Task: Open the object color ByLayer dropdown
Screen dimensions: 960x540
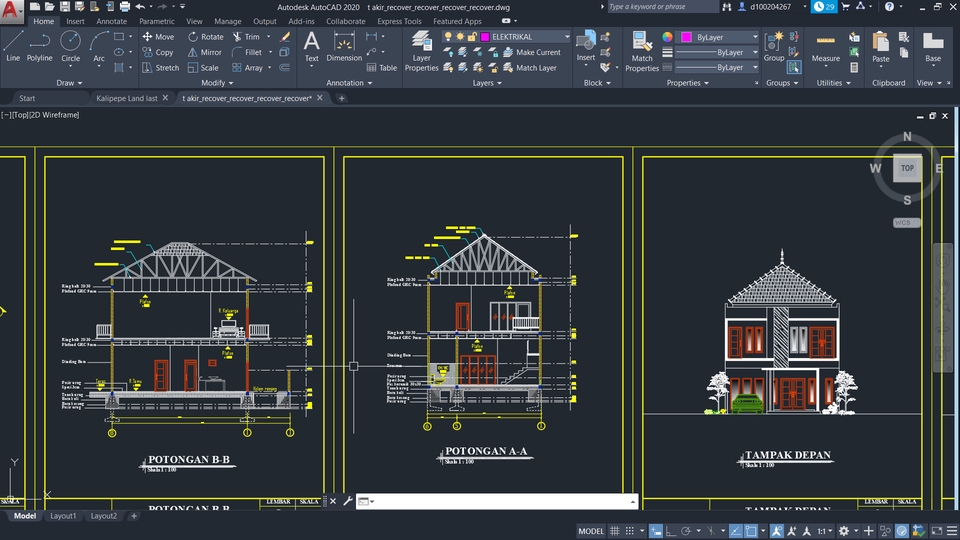Action: click(755, 37)
